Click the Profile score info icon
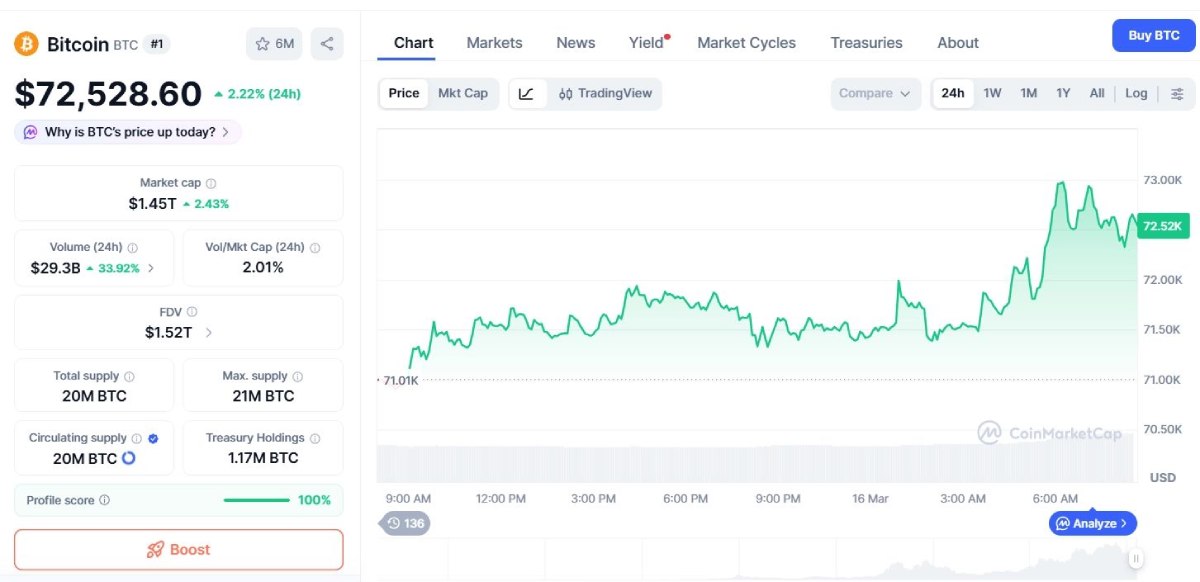Image resolution: width=1200 pixels, height=582 pixels. tap(105, 500)
